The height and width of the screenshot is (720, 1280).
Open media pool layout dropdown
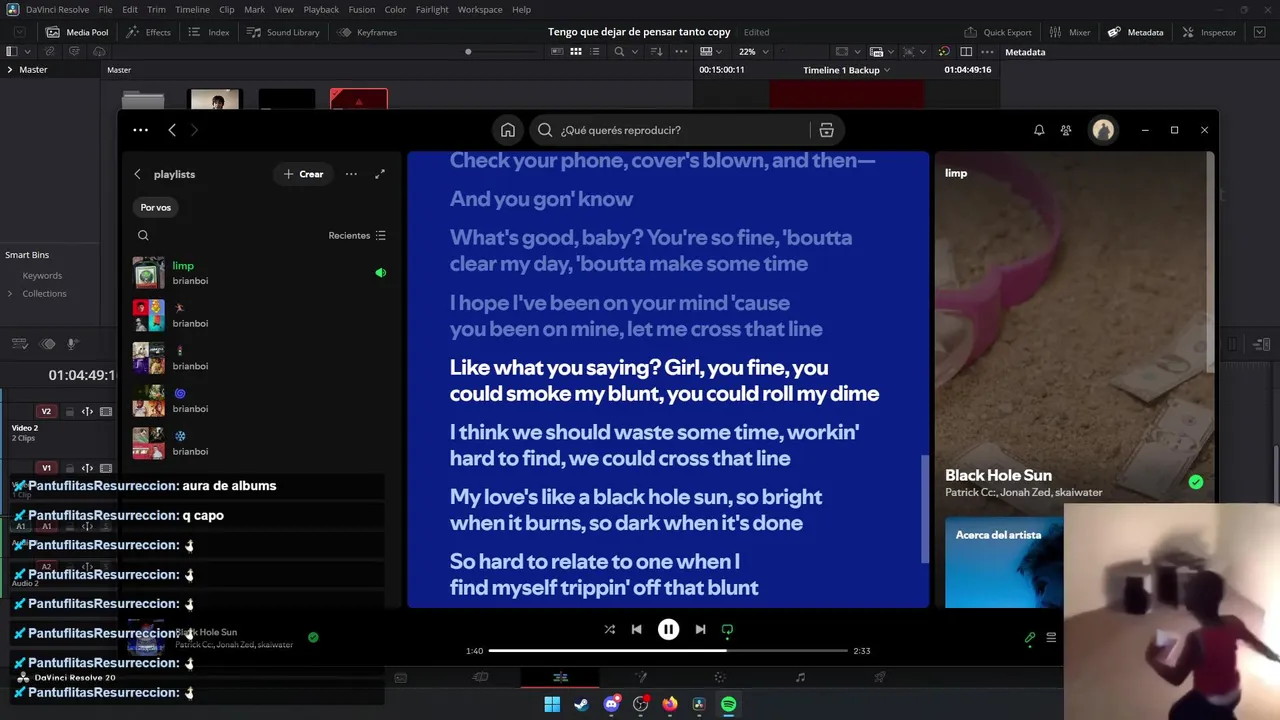pyautogui.click(x=17, y=51)
